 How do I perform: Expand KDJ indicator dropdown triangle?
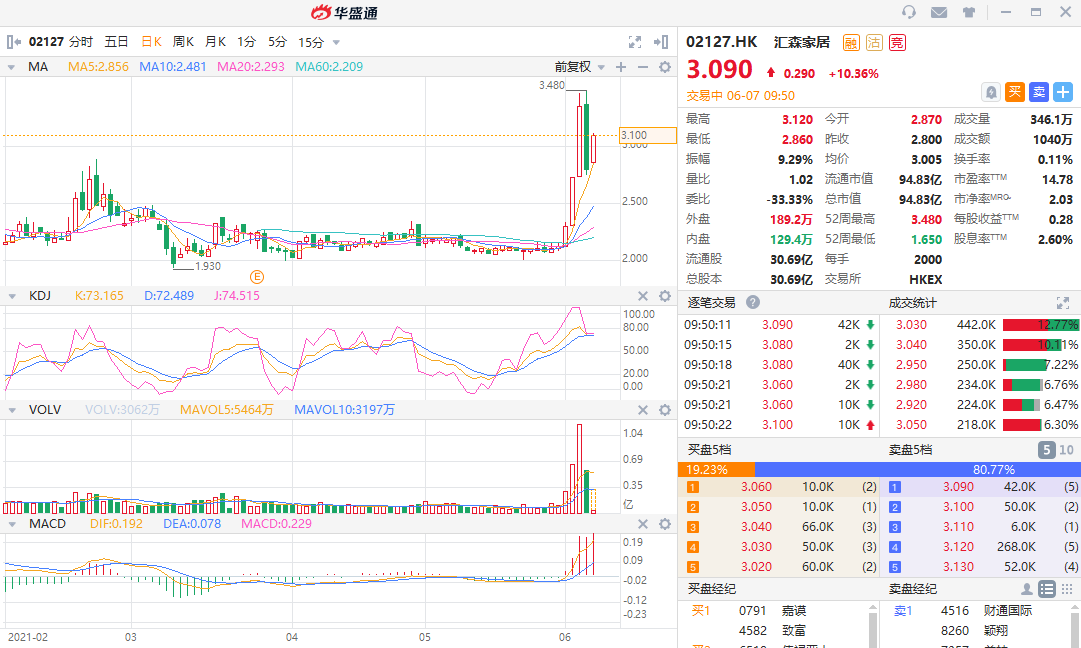point(12,296)
